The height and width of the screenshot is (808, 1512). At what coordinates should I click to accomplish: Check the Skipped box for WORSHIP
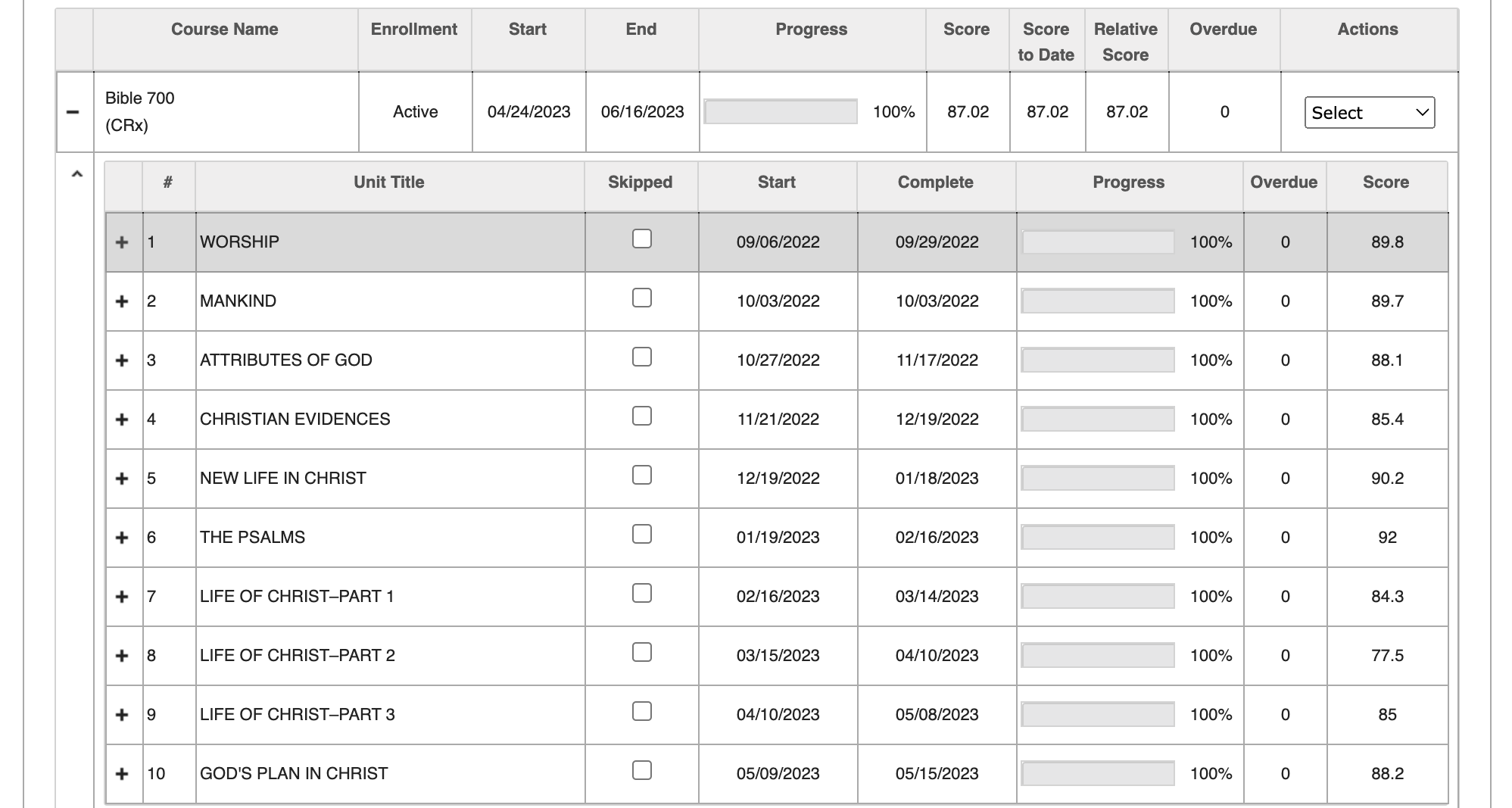641,239
